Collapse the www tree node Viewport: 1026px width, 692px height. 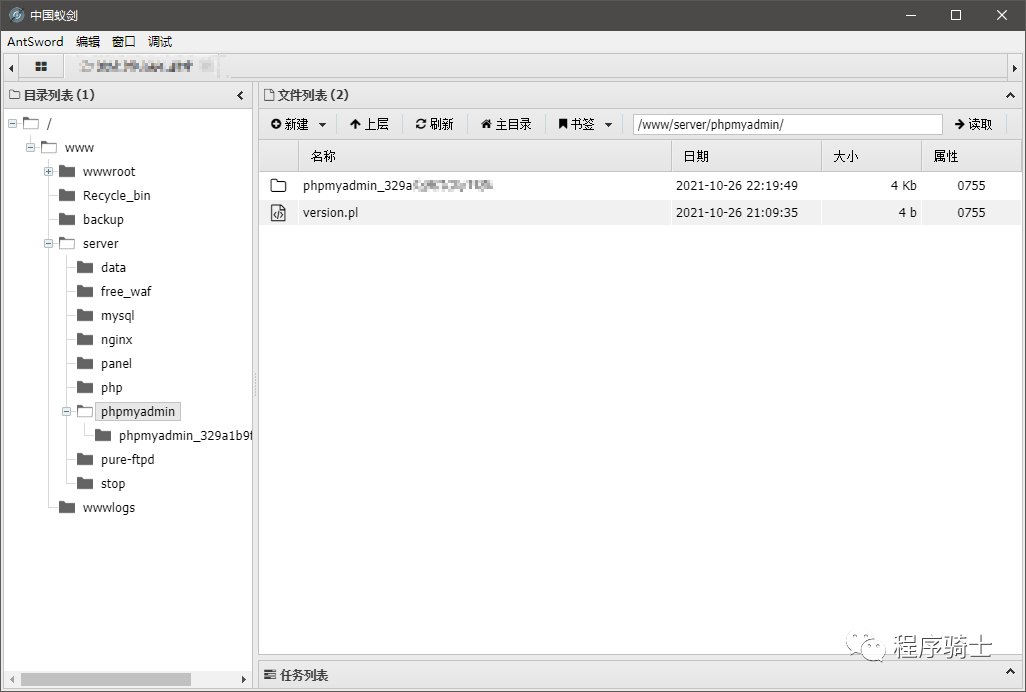30,147
